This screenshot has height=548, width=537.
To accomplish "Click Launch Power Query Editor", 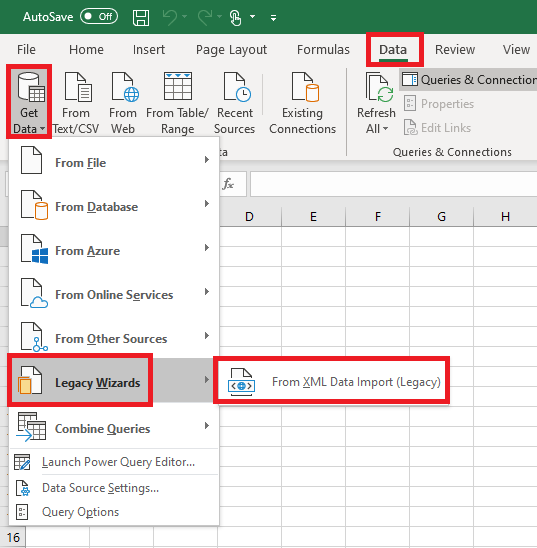I will pos(114,462).
